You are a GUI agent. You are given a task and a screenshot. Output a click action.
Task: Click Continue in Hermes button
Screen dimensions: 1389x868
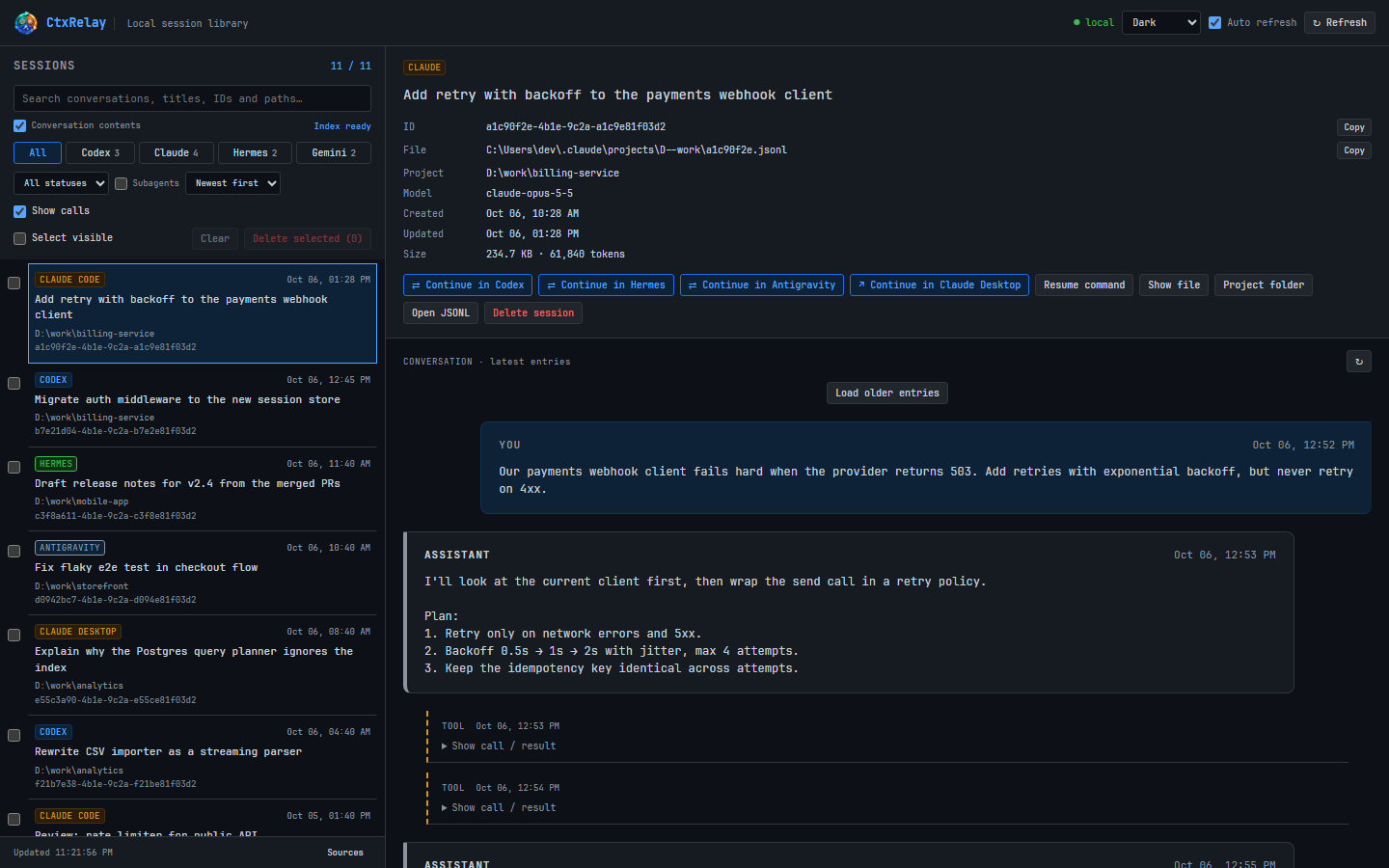click(606, 285)
